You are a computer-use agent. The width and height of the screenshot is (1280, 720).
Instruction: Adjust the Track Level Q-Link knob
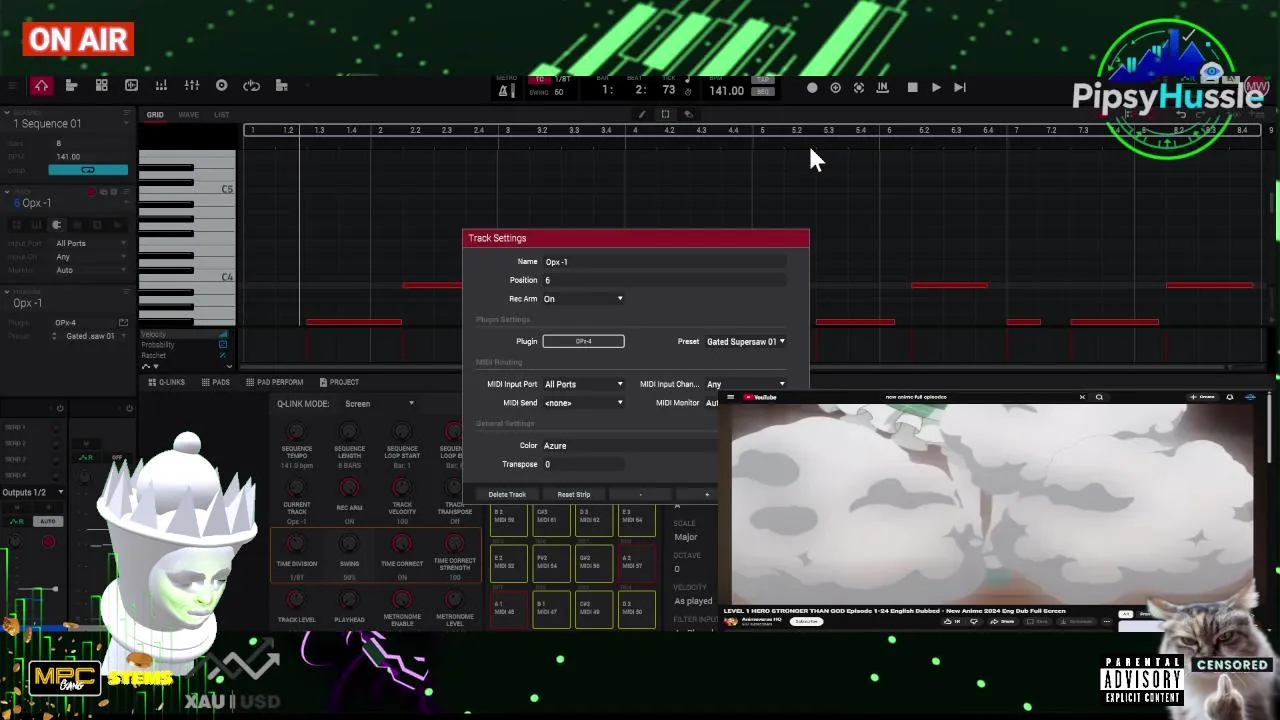296,600
